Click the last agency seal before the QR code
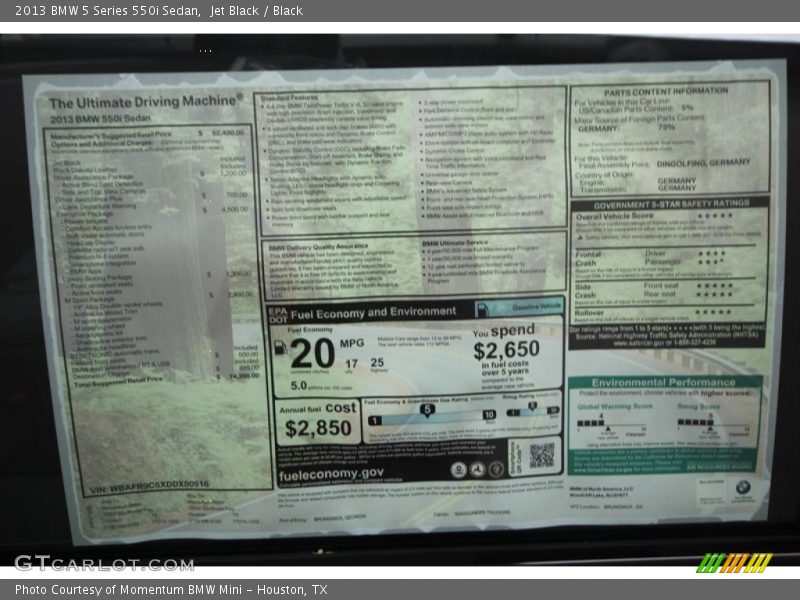The height and width of the screenshot is (600, 800). [x=496, y=469]
